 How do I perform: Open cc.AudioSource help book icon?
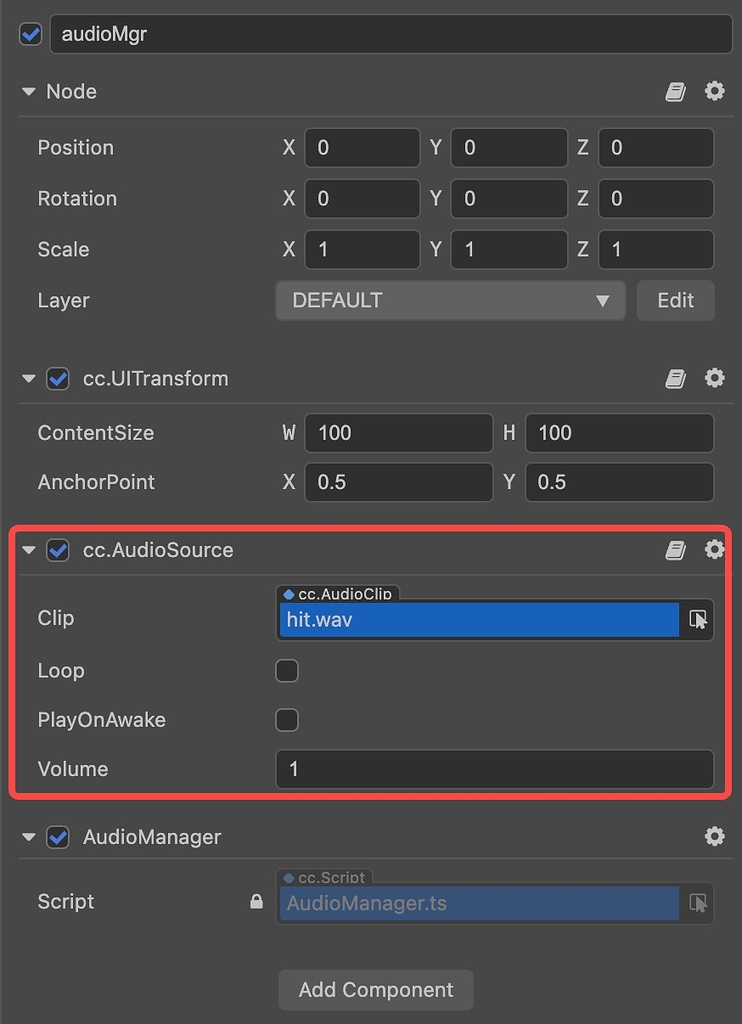676,550
